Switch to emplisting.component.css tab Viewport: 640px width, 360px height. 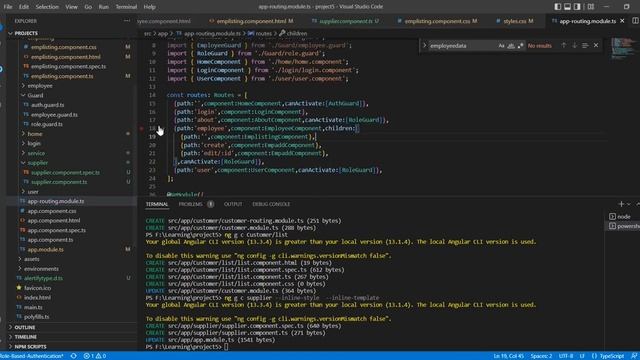click(x=438, y=21)
